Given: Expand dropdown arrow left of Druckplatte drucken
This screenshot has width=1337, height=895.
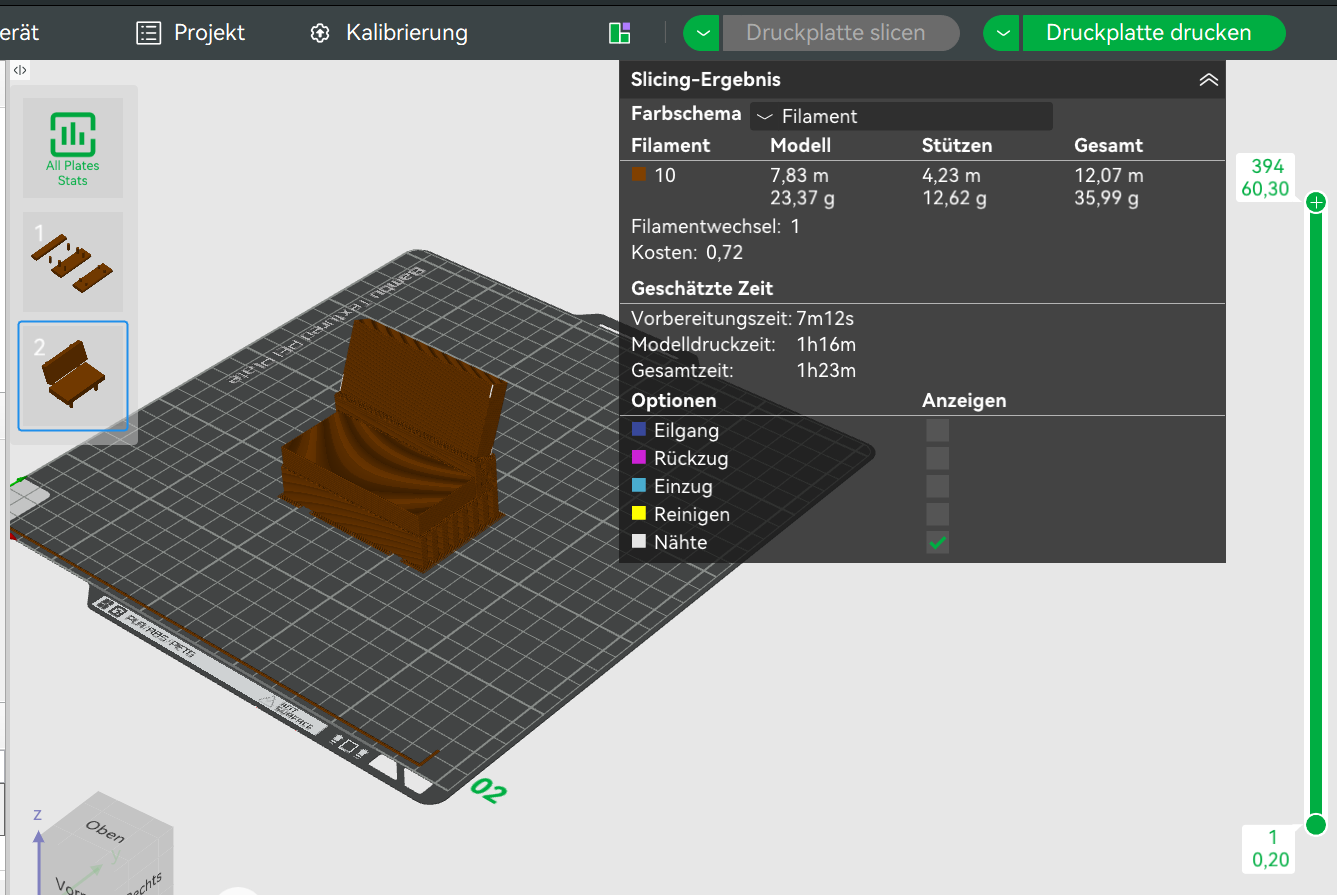Looking at the screenshot, I should click(x=1003, y=33).
